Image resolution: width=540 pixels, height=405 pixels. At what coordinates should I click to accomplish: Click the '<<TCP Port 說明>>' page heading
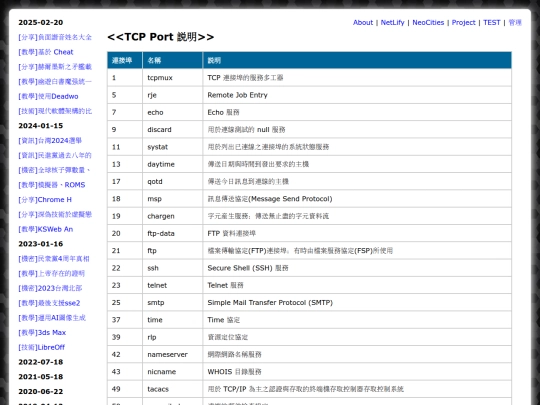[x=160, y=37]
